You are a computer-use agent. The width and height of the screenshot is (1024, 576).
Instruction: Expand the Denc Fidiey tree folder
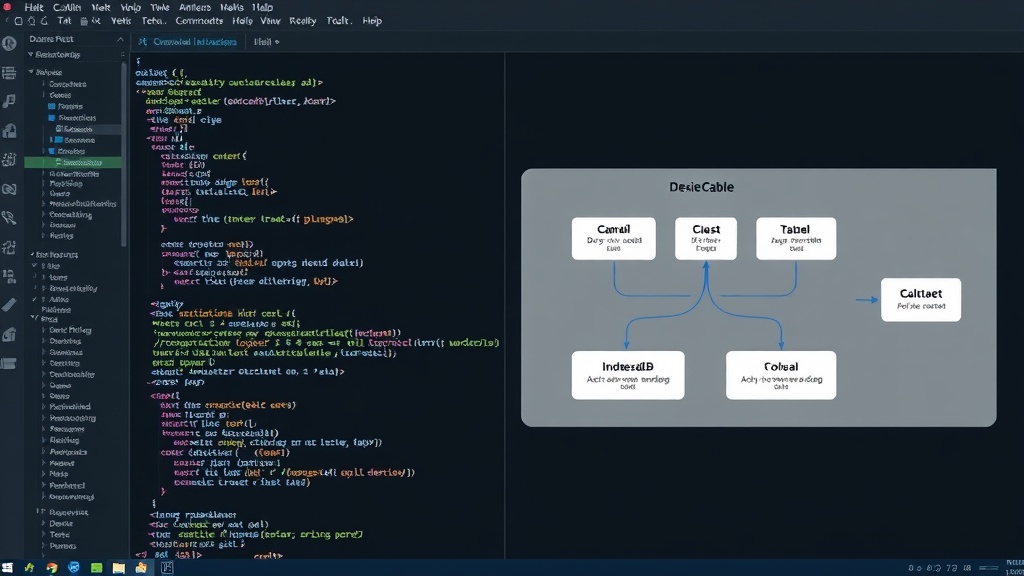pyautogui.click(x=44, y=330)
